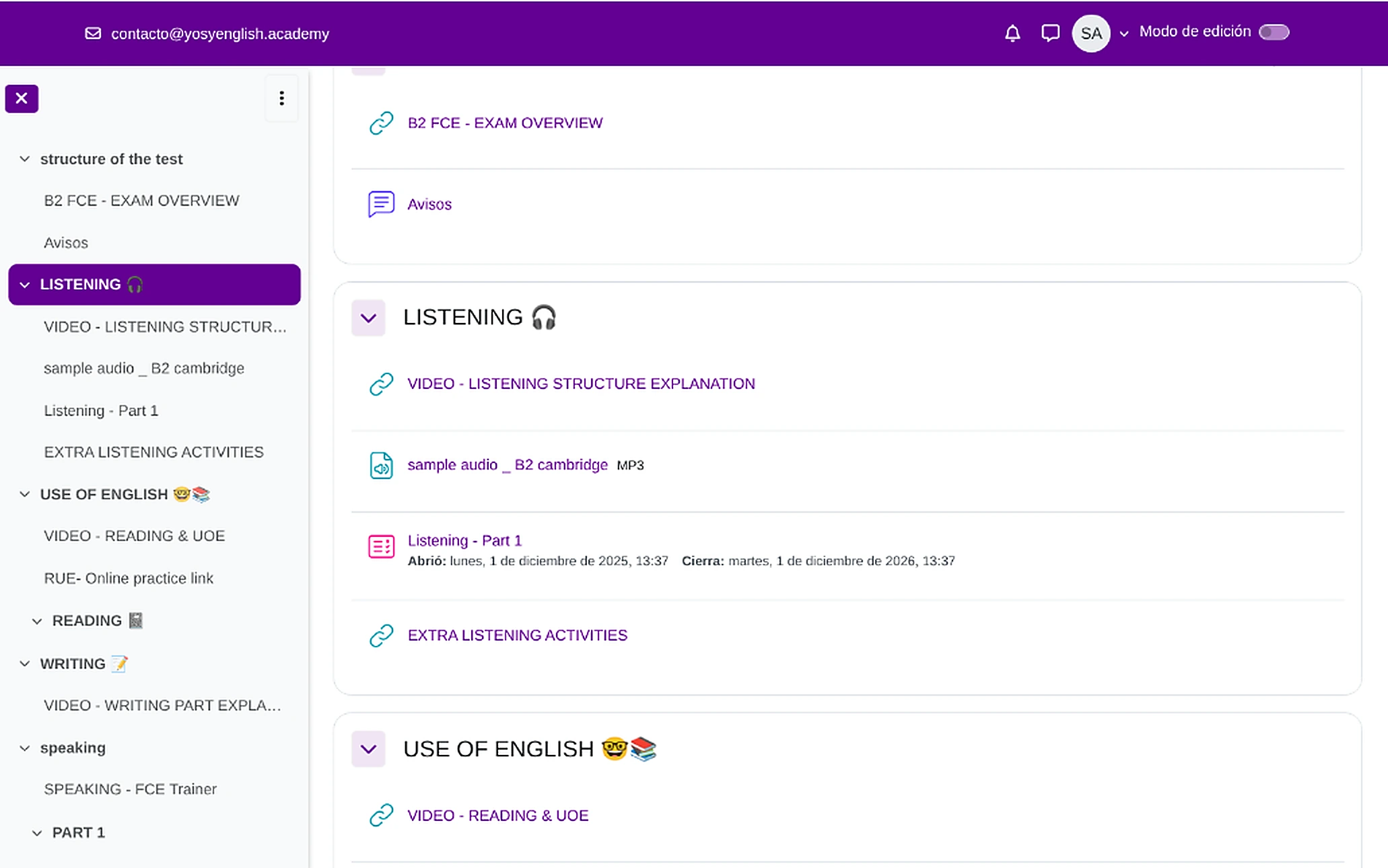1388x868 pixels.
Task: Open the Listening - Part 1 quiz link
Action: click(x=464, y=540)
